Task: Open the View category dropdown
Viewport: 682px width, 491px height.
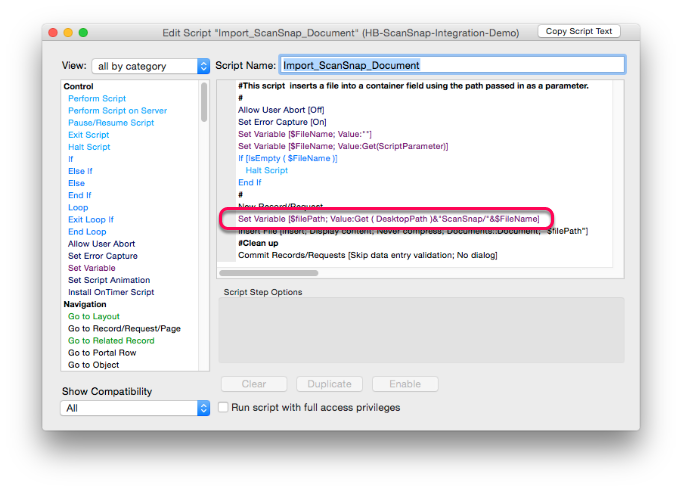Action: [x=150, y=66]
